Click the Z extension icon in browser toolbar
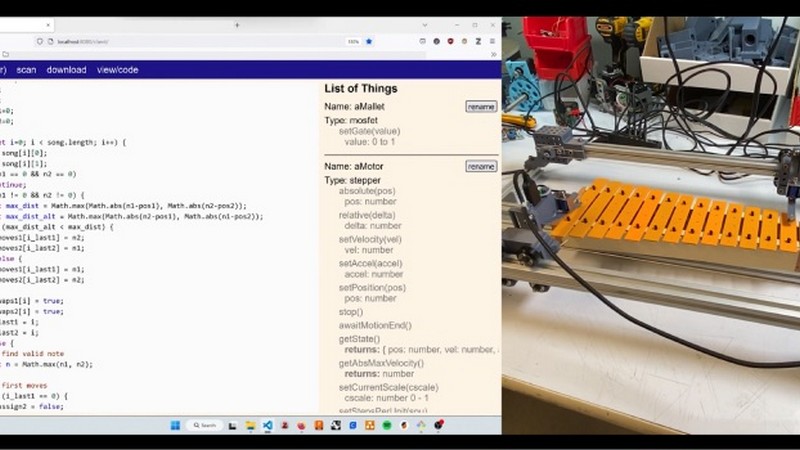Viewport: 800px width, 450px height. (478, 41)
